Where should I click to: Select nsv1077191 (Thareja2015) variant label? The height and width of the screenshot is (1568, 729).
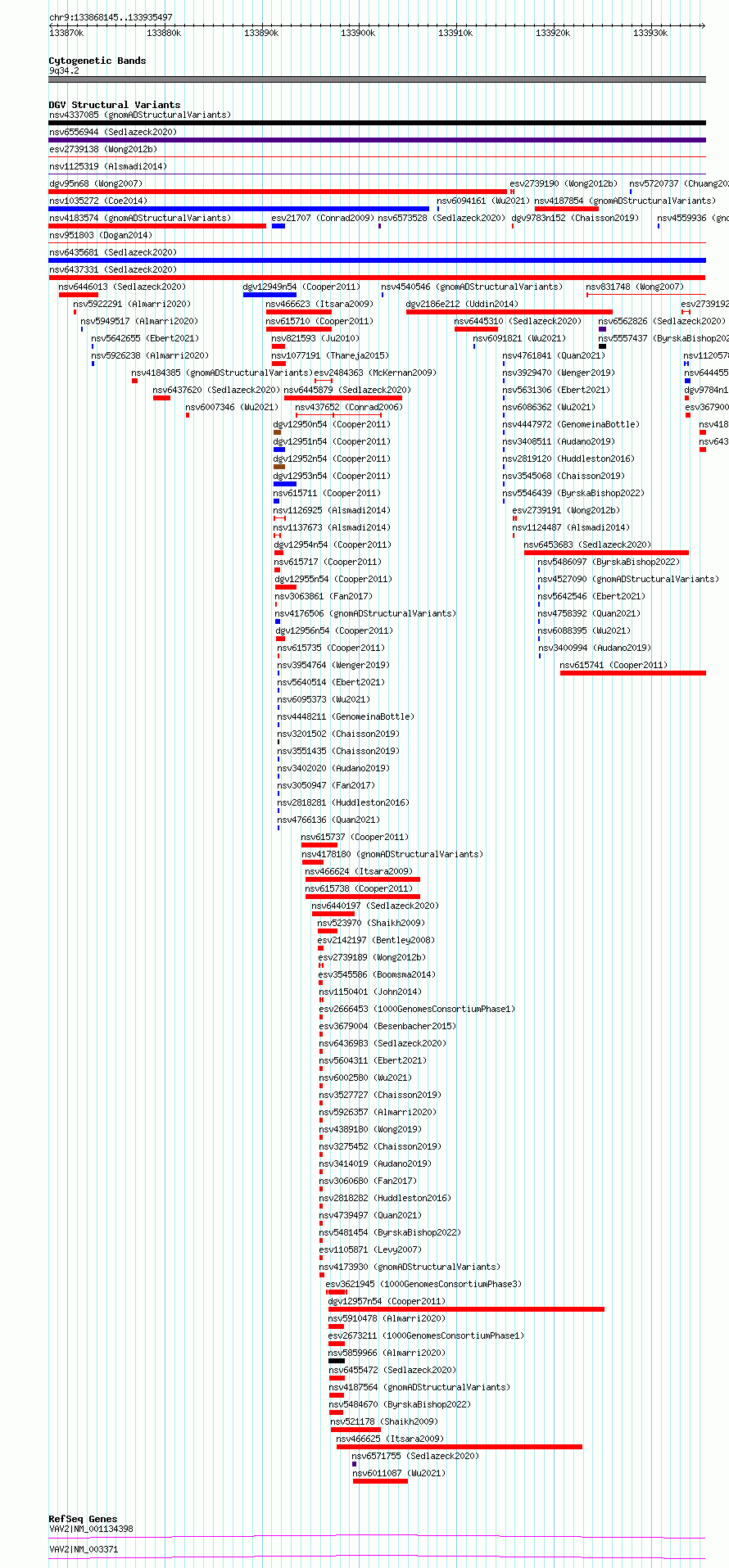pos(330,355)
